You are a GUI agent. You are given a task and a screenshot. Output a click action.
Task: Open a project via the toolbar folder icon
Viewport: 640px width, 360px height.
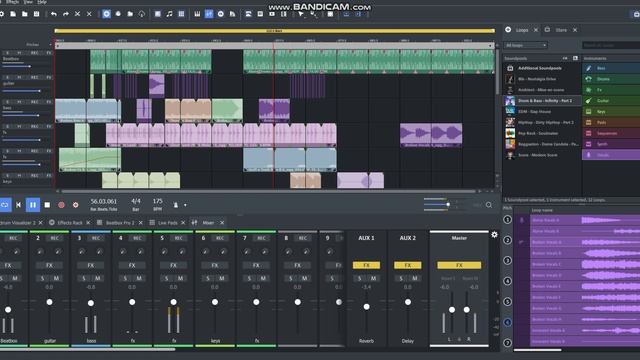[24, 14]
